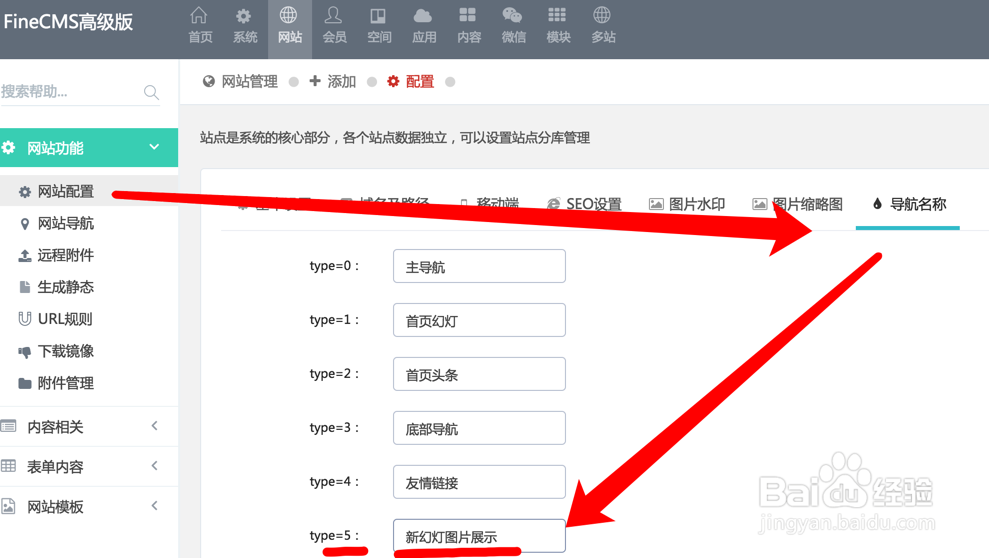Open the 空间 space icon in top bar

(378, 15)
